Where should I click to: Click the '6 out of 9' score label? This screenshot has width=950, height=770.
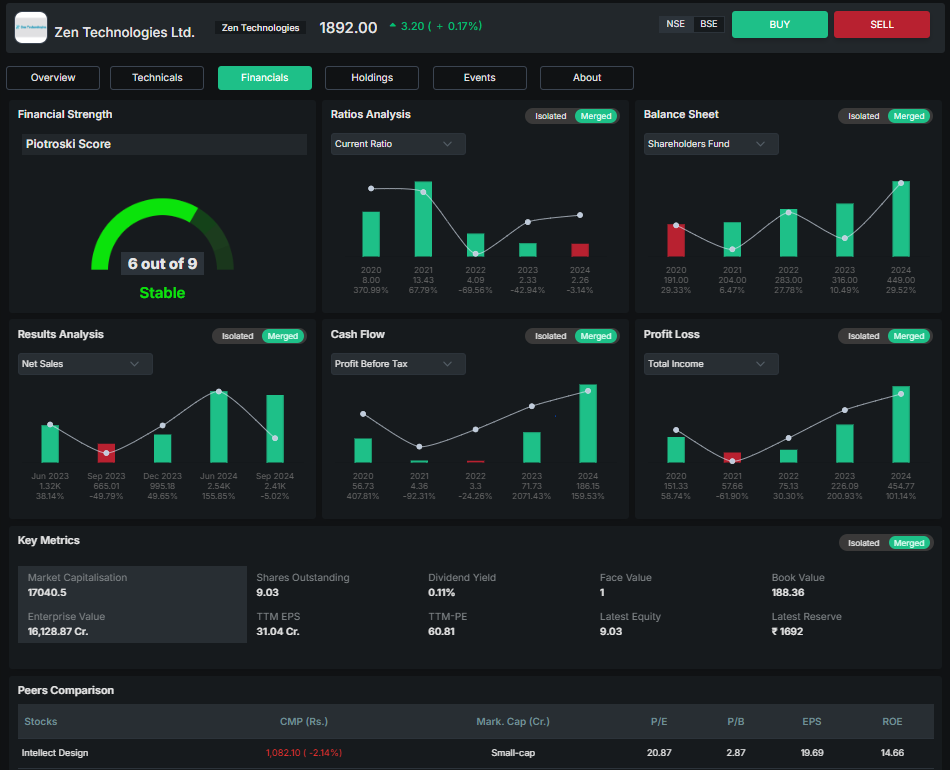pyautogui.click(x=162, y=264)
